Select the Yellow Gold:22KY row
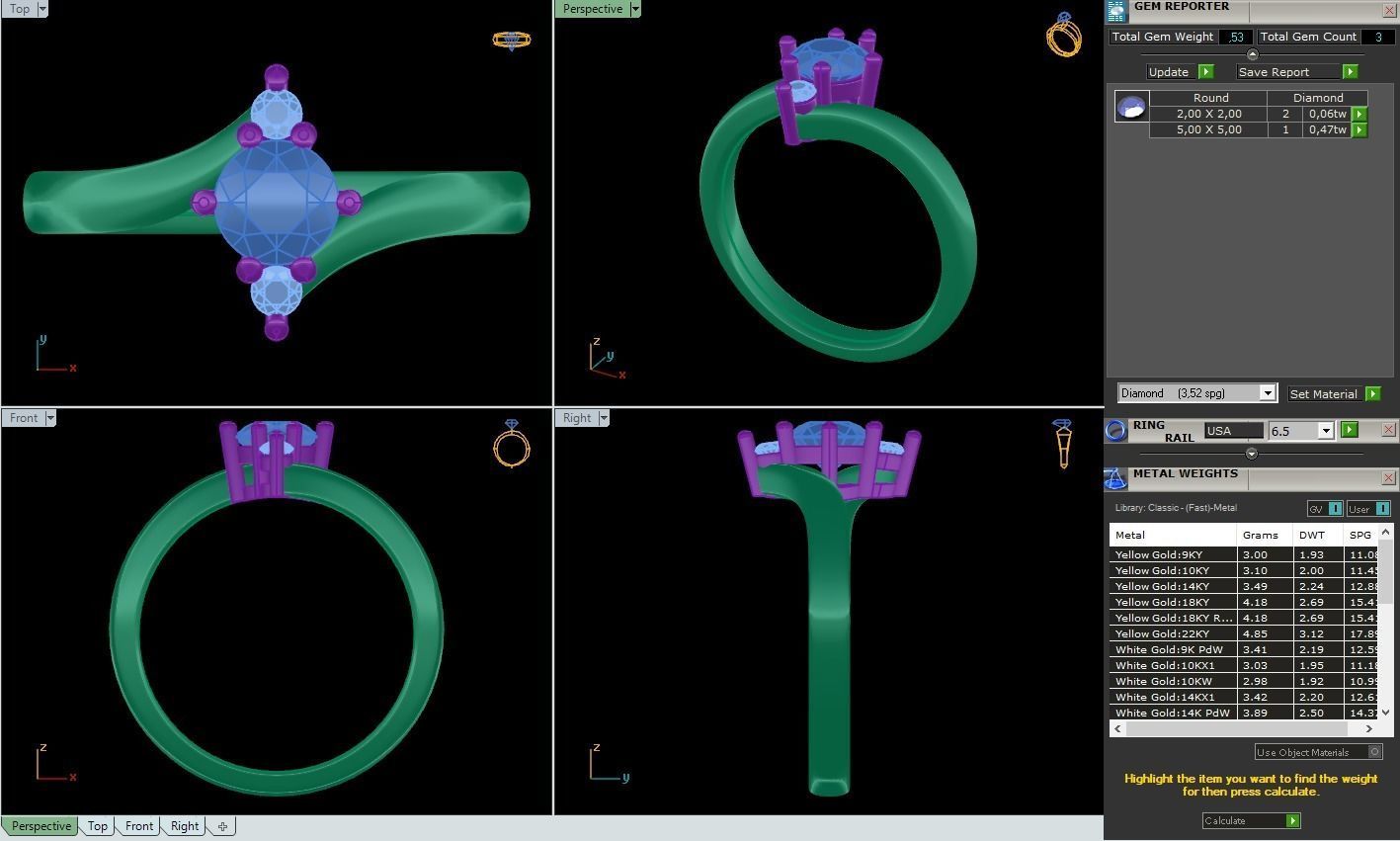This screenshot has width=1400, height=841. [1246, 633]
